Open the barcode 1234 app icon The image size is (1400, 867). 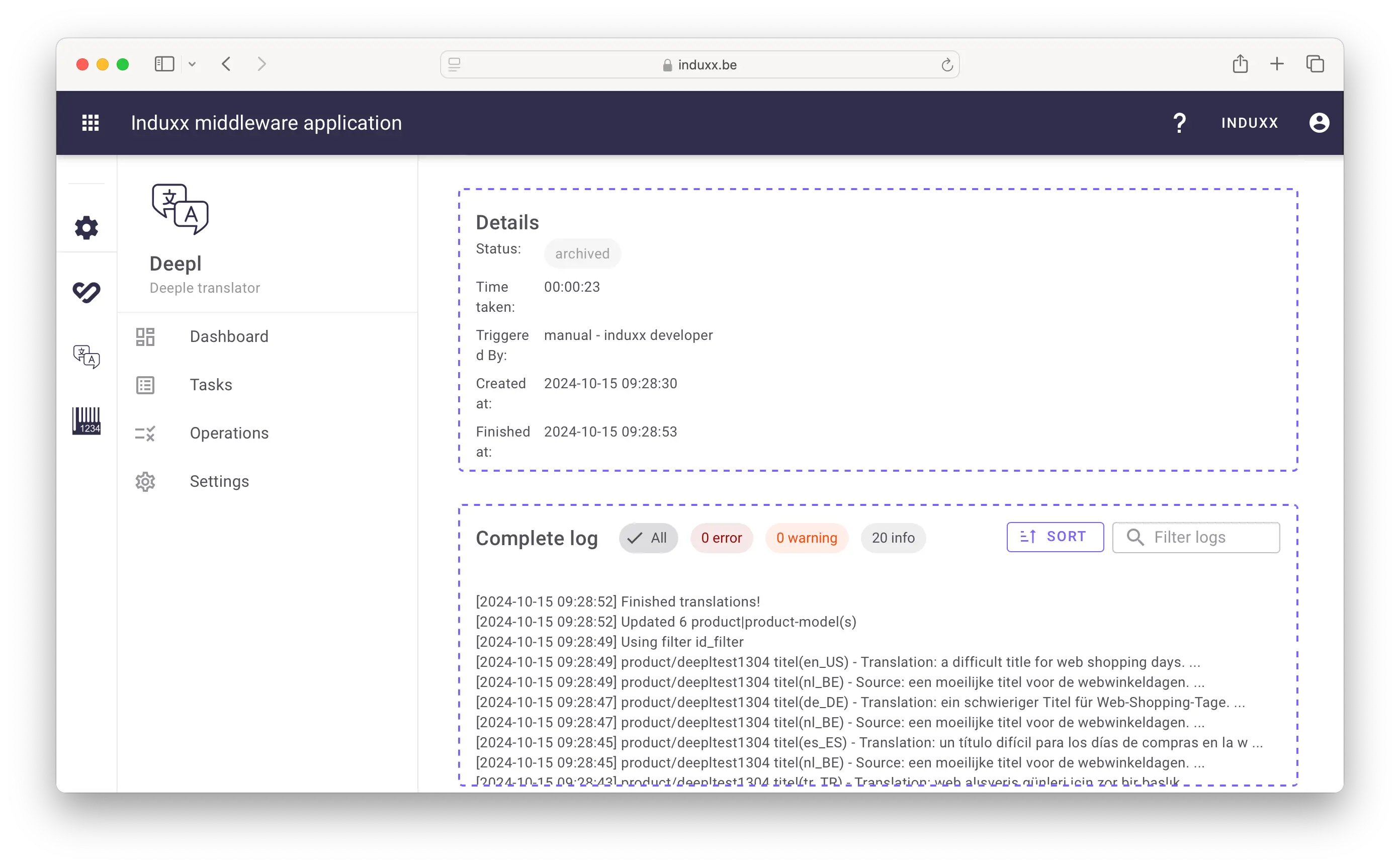click(86, 421)
